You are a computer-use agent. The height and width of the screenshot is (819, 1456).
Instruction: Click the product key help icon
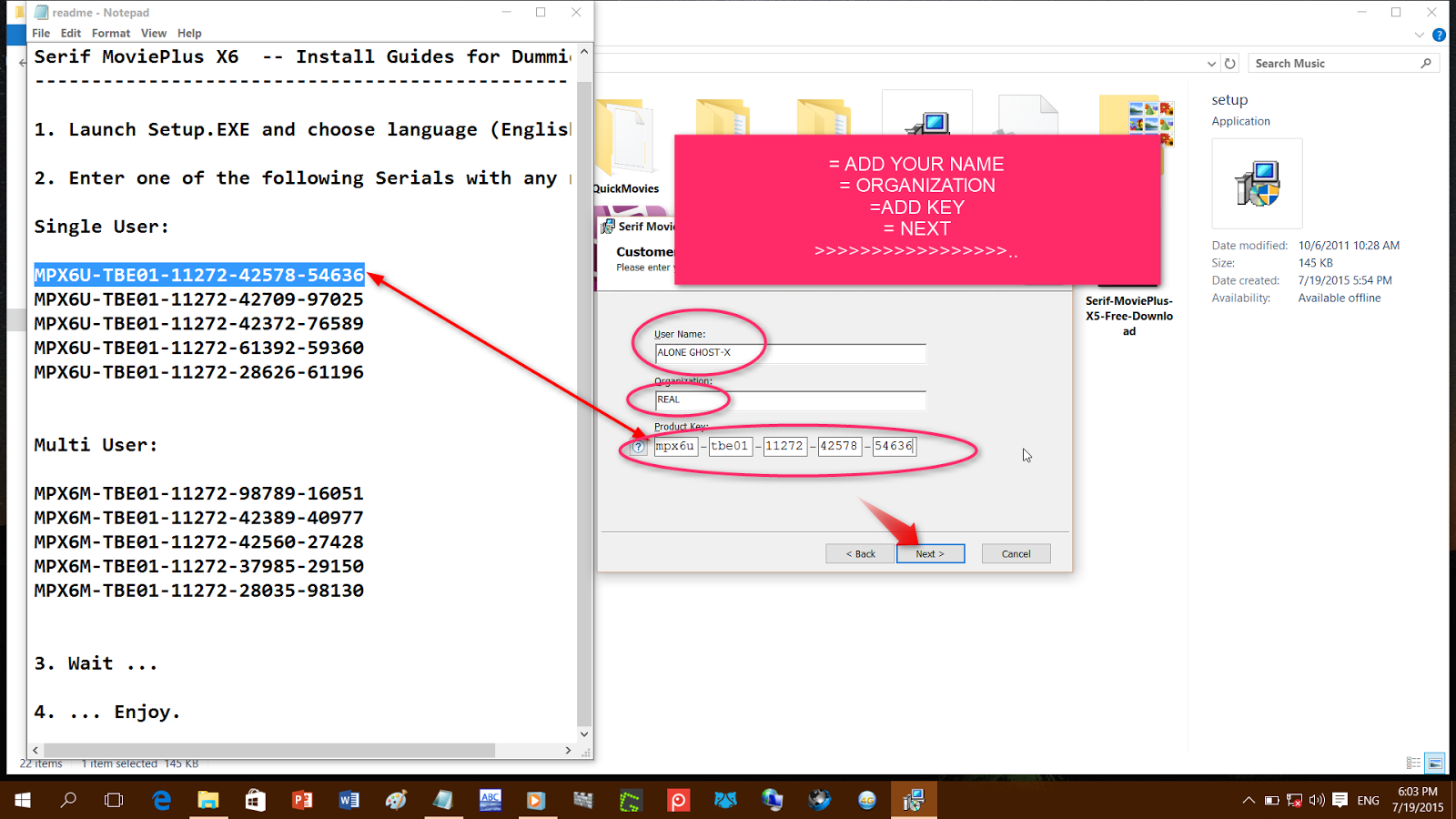[639, 447]
